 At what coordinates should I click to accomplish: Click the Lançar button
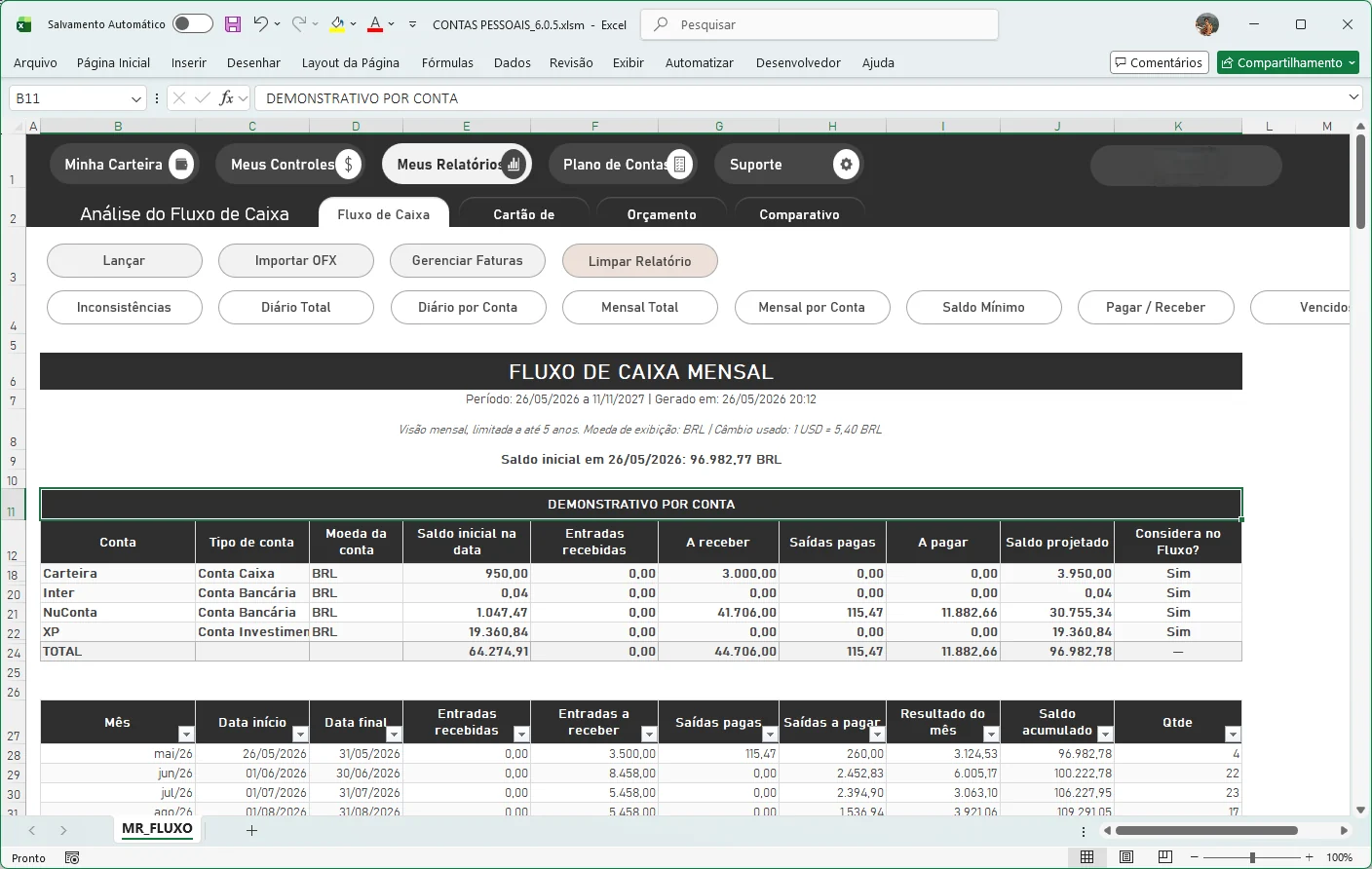[x=125, y=260]
